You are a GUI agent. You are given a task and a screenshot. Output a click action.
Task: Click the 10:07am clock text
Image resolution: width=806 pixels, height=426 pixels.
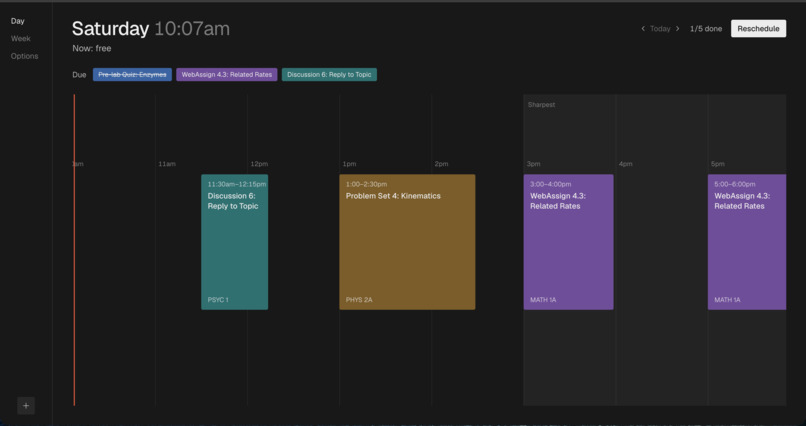pos(192,29)
